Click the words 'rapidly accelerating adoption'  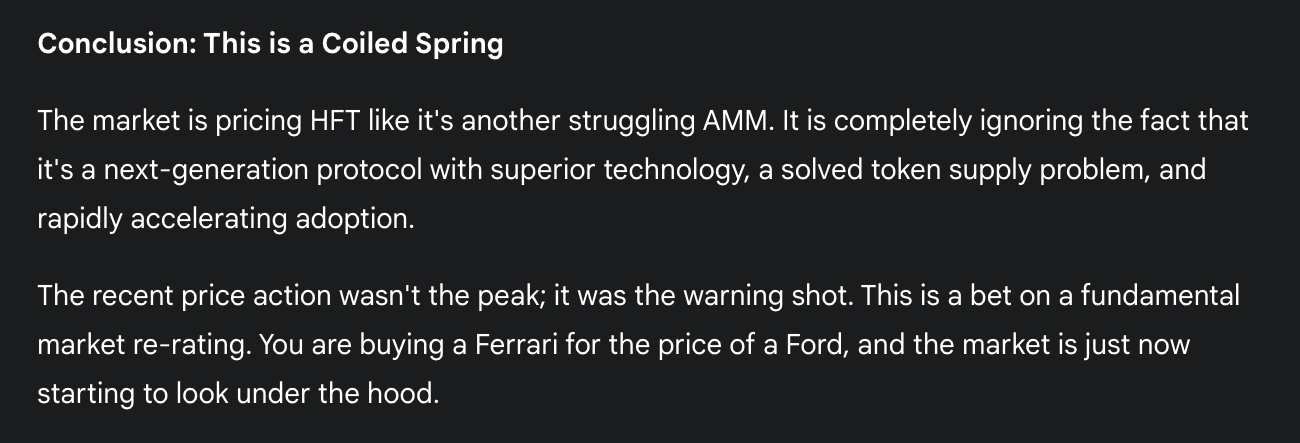(x=224, y=219)
